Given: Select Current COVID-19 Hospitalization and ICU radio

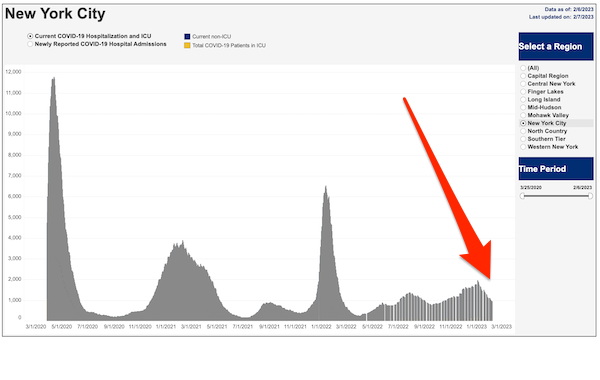Looking at the screenshot, I should (x=30, y=36).
